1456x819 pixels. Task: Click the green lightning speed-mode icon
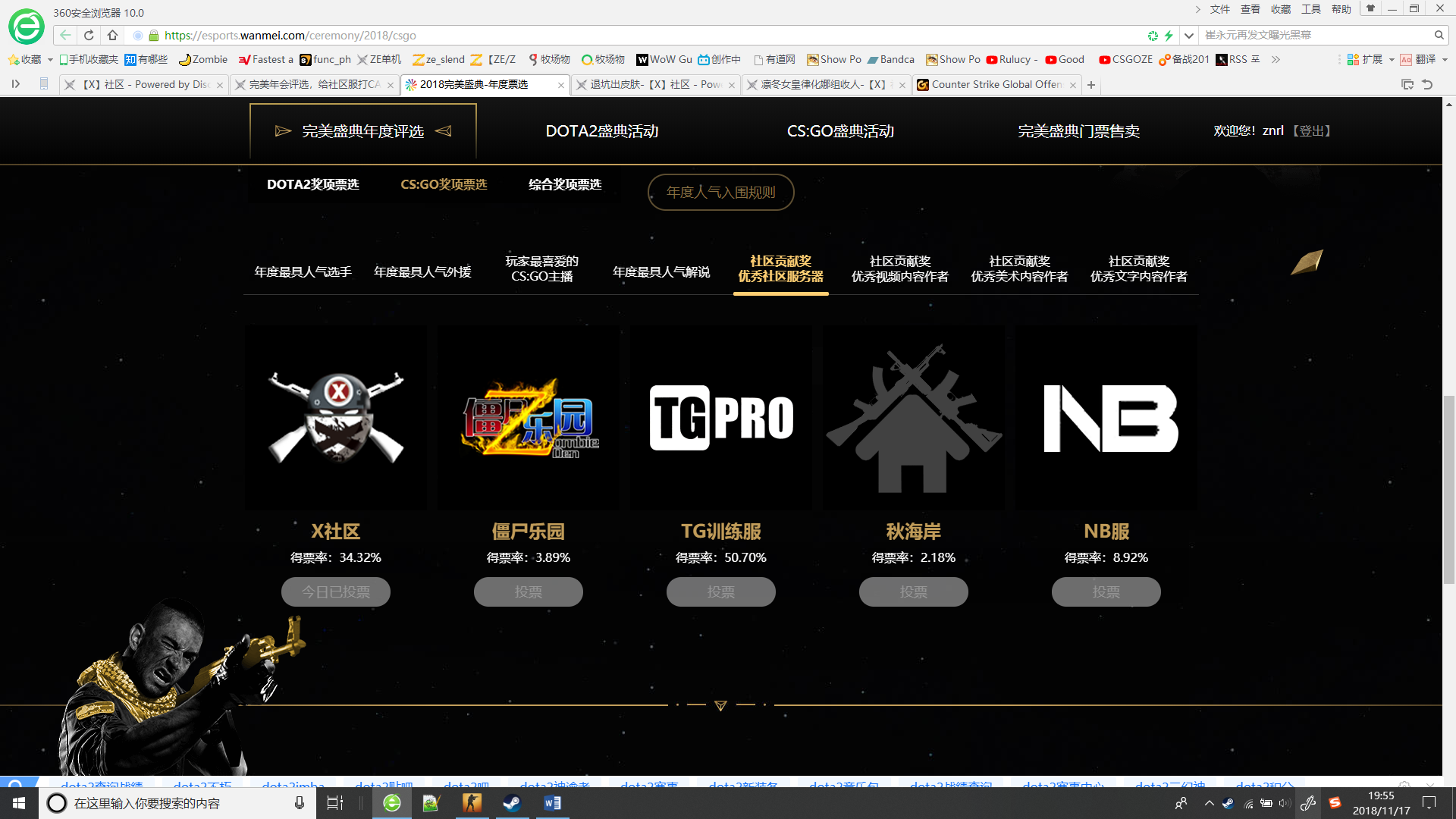tap(1169, 36)
